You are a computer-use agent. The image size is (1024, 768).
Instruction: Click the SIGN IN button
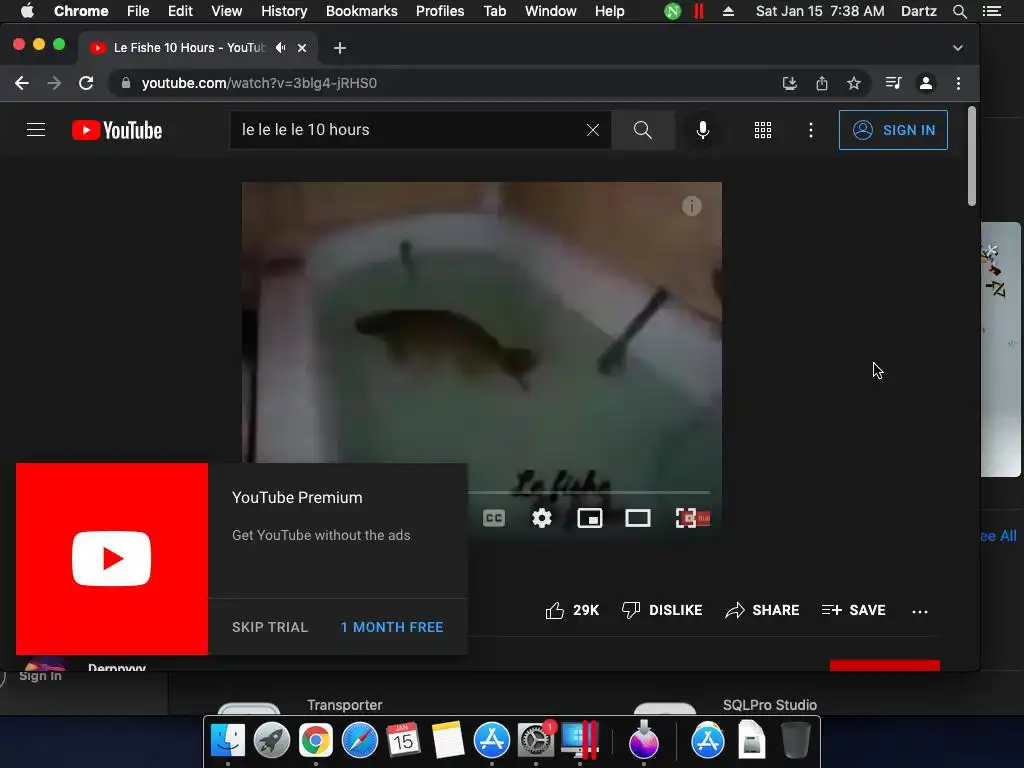click(893, 130)
